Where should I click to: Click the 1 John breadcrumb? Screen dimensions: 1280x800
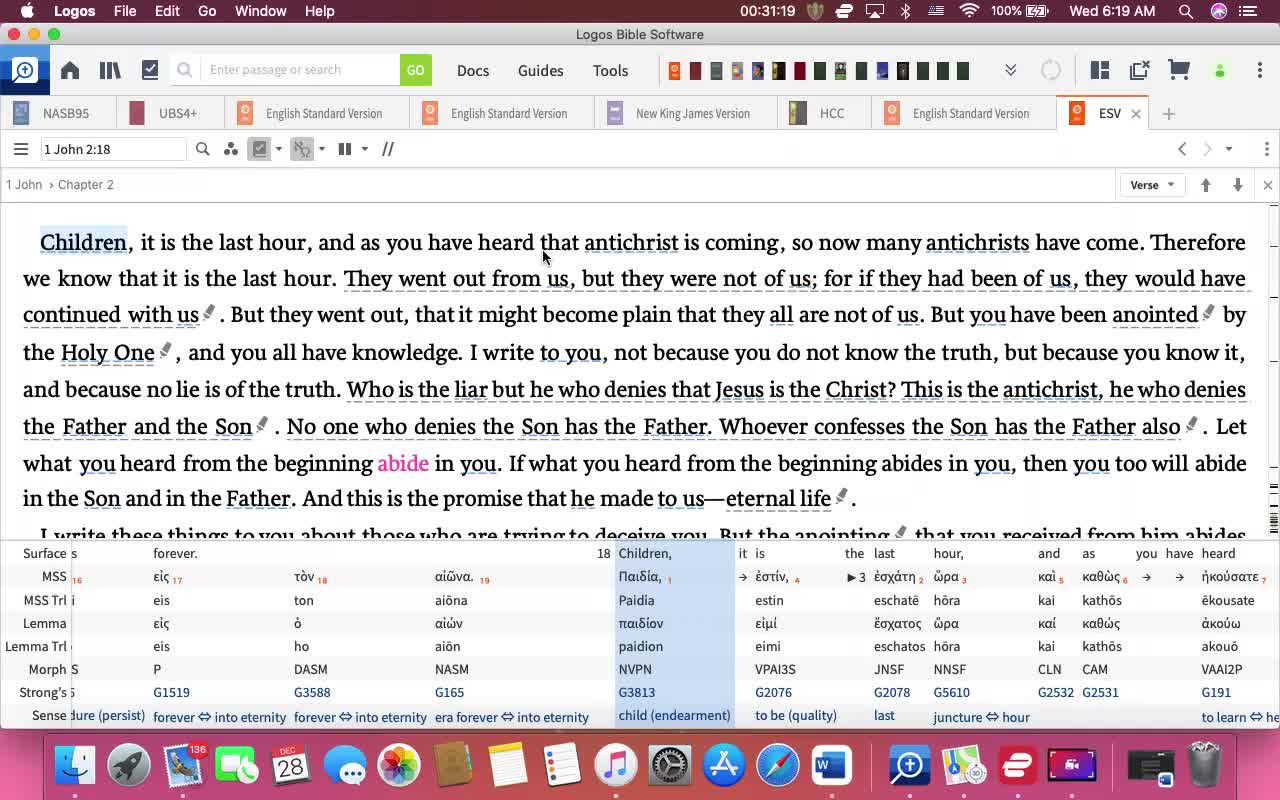click(x=24, y=185)
